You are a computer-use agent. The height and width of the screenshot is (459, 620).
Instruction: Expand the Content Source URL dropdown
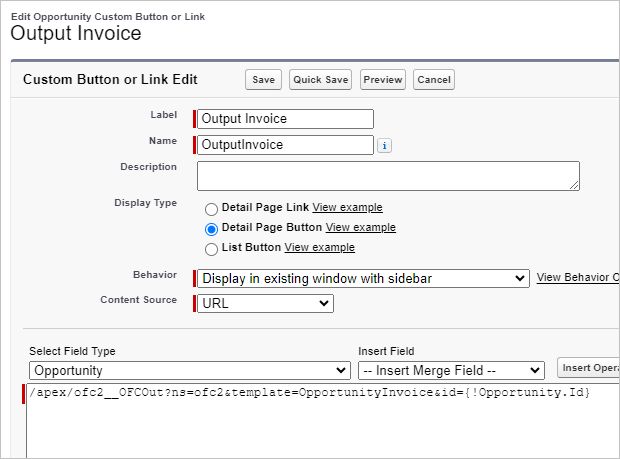click(x=265, y=303)
